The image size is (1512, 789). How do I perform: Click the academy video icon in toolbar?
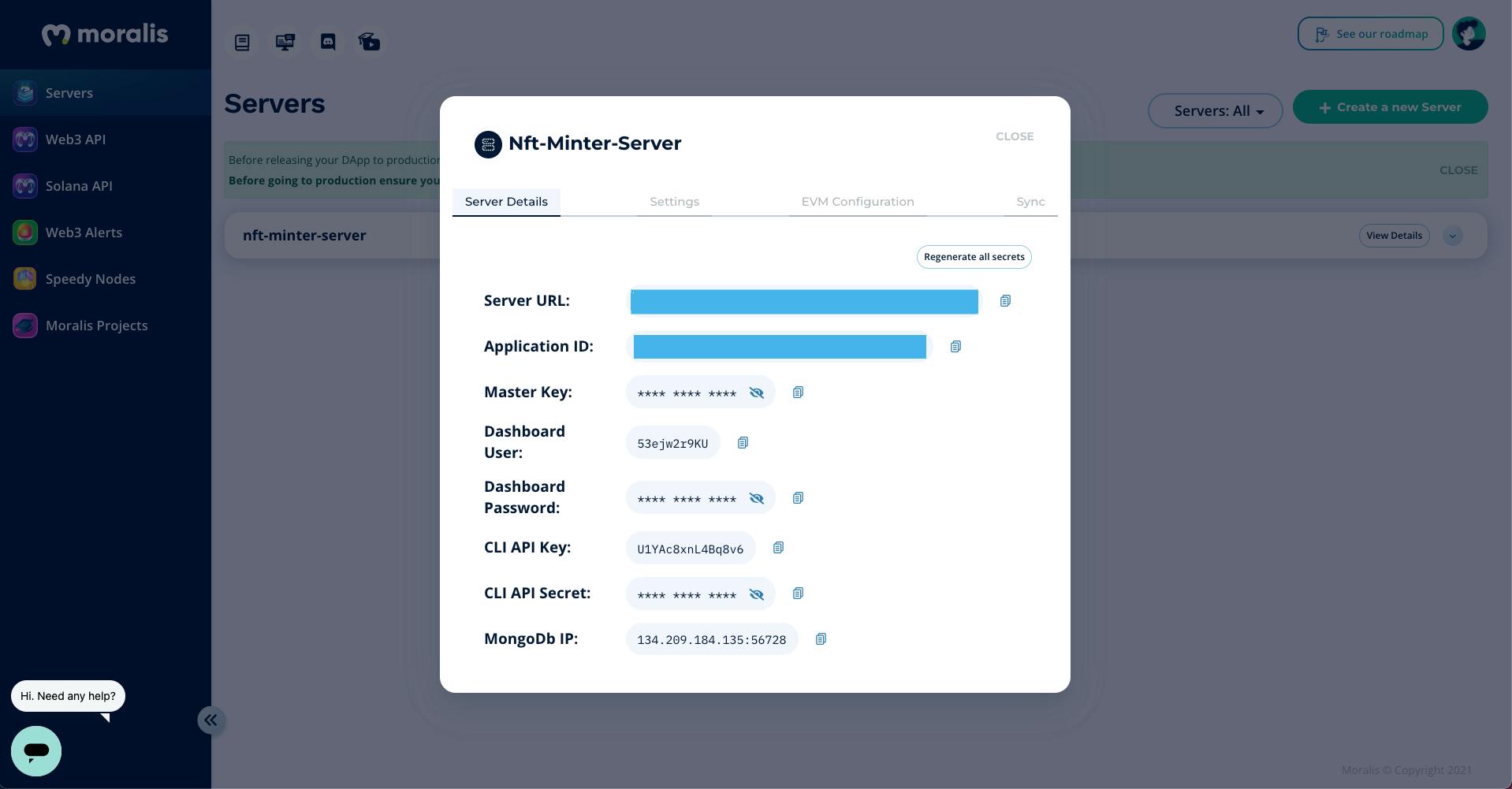[x=370, y=43]
